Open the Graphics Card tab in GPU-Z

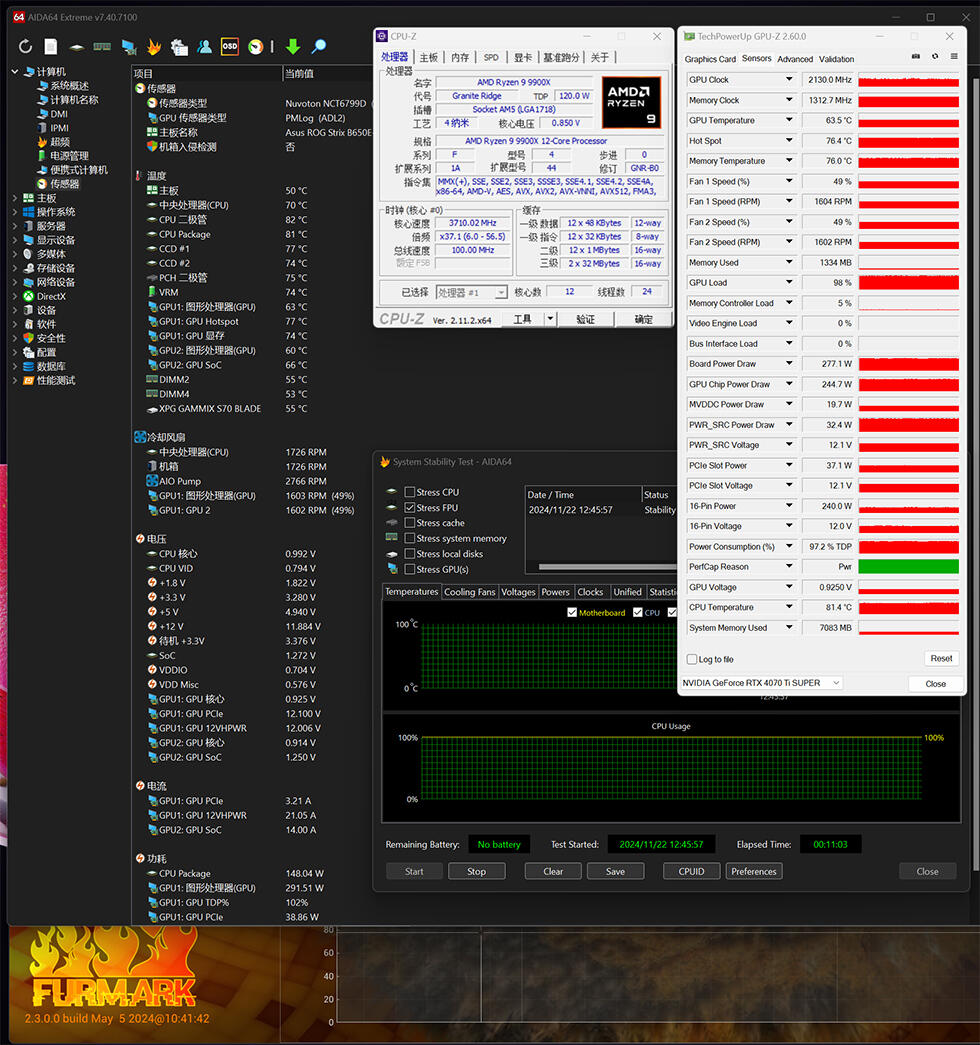click(x=710, y=59)
